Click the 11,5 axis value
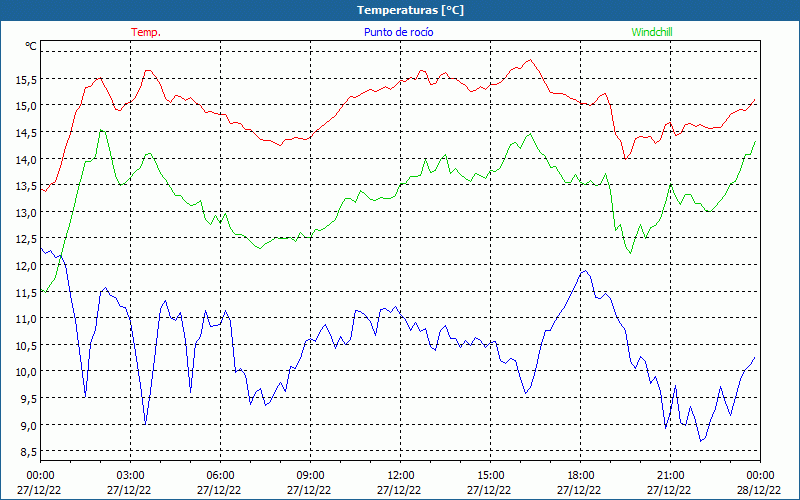The width and height of the screenshot is (800, 500). pyautogui.click(x=27, y=293)
